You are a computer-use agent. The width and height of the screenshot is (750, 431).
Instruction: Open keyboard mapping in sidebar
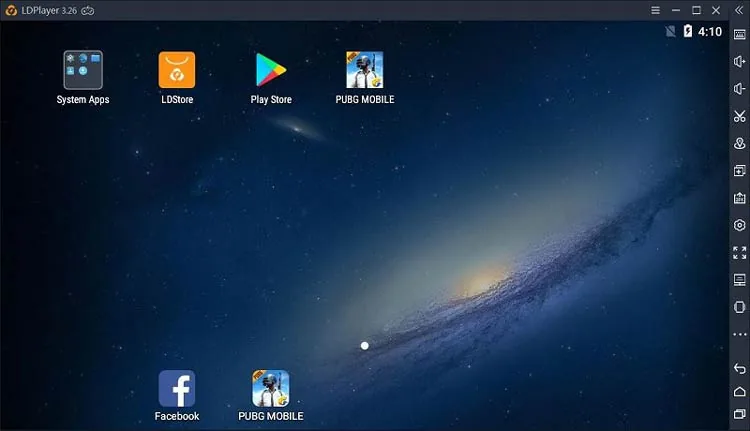(x=739, y=34)
